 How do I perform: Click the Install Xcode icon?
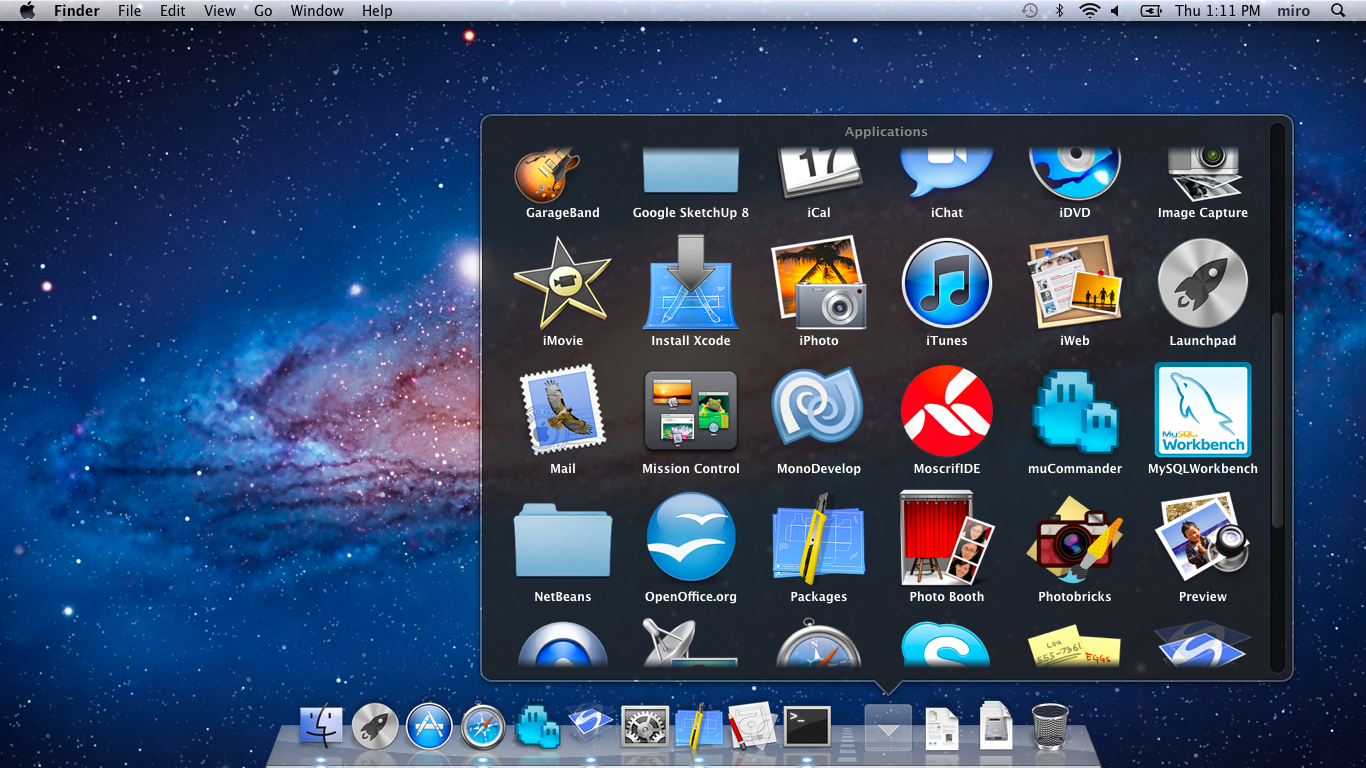tap(691, 282)
